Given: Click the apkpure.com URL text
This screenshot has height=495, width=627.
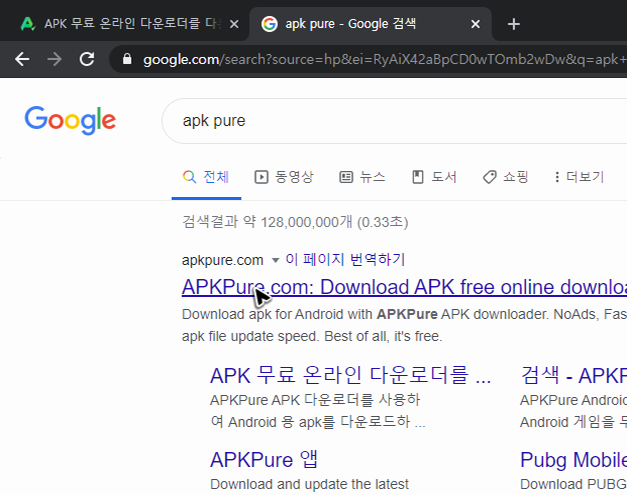Looking at the screenshot, I should click(x=222, y=260).
